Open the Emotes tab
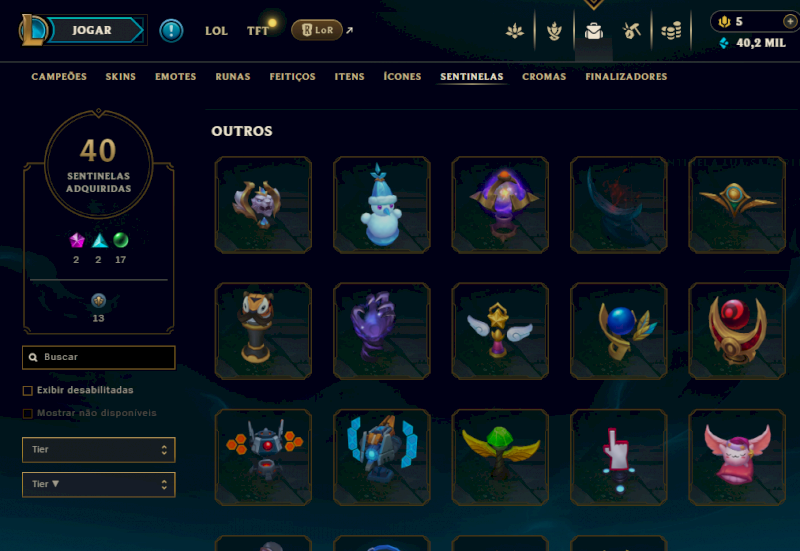The width and height of the screenshot is (800, 551). pos(176,77)
